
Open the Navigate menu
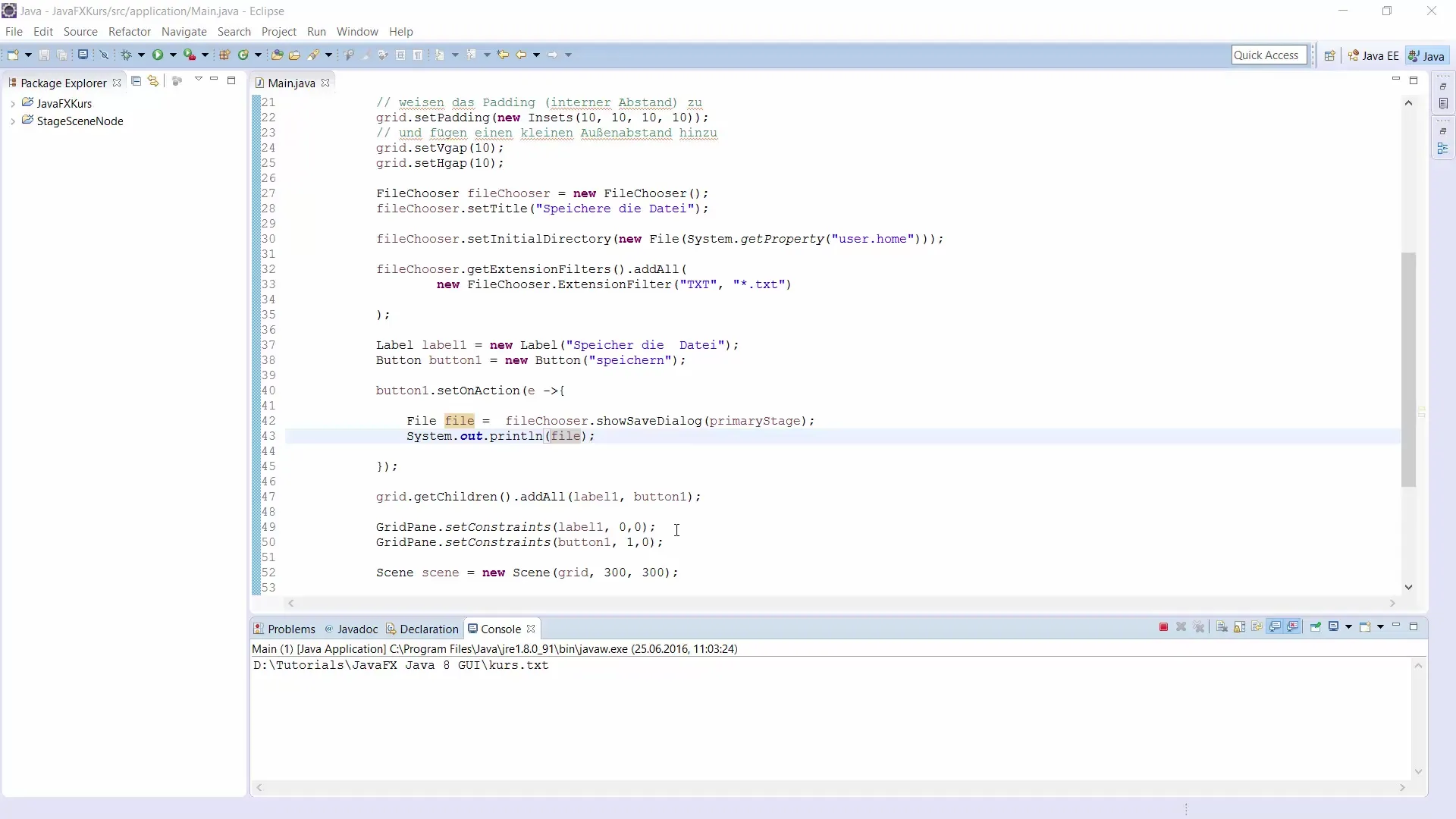click(x=184, y=32)
